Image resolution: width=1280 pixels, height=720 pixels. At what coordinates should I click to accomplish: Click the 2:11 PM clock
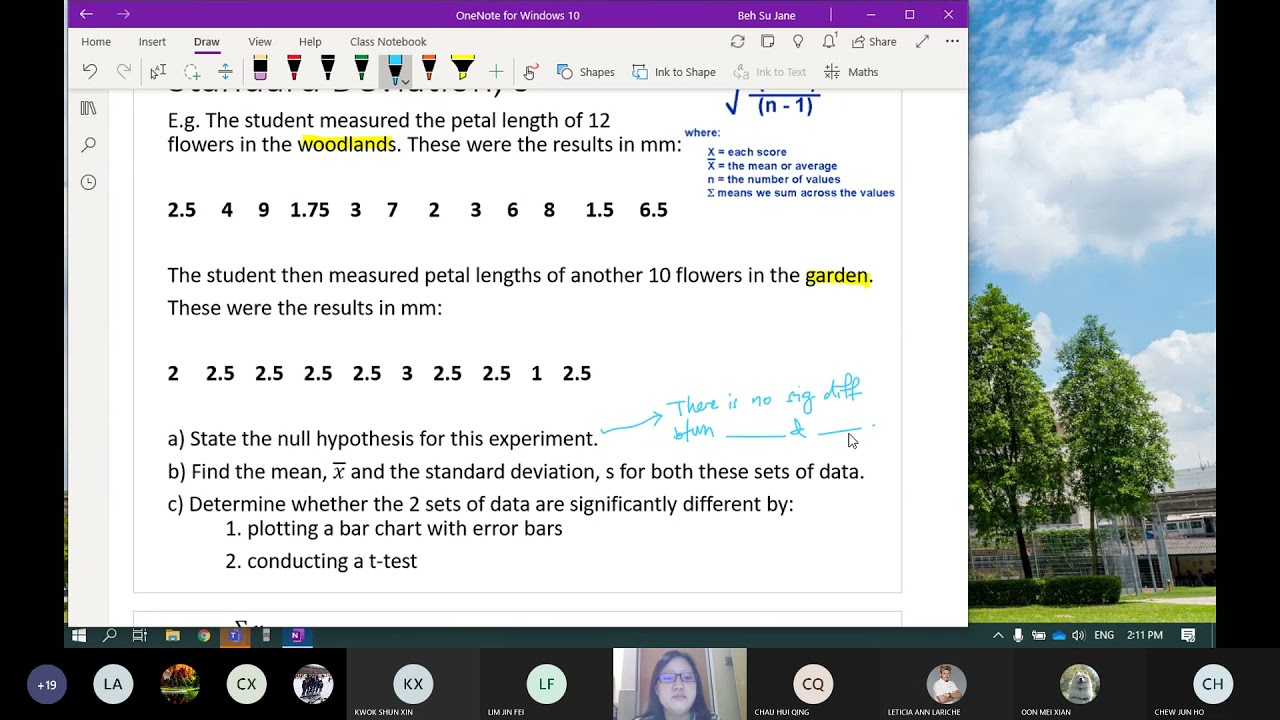[x=1145, y=635]
